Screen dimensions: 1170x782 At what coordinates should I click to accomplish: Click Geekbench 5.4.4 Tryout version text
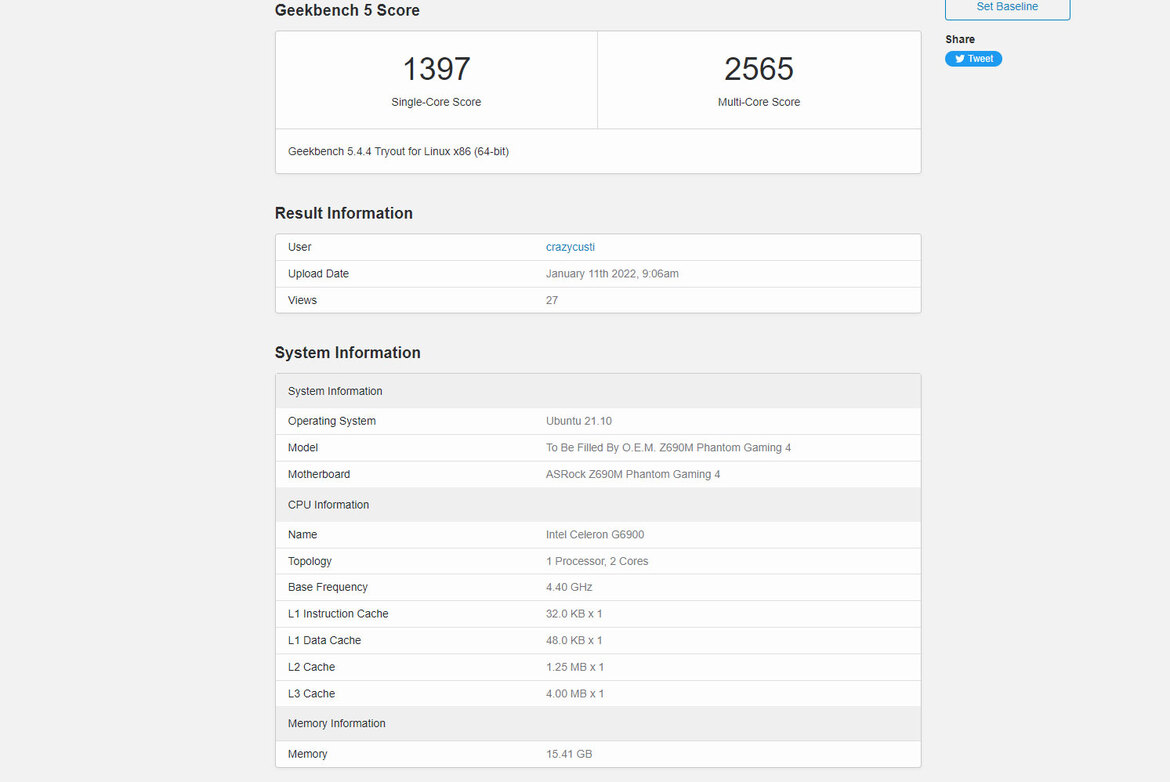coord(398,151)
